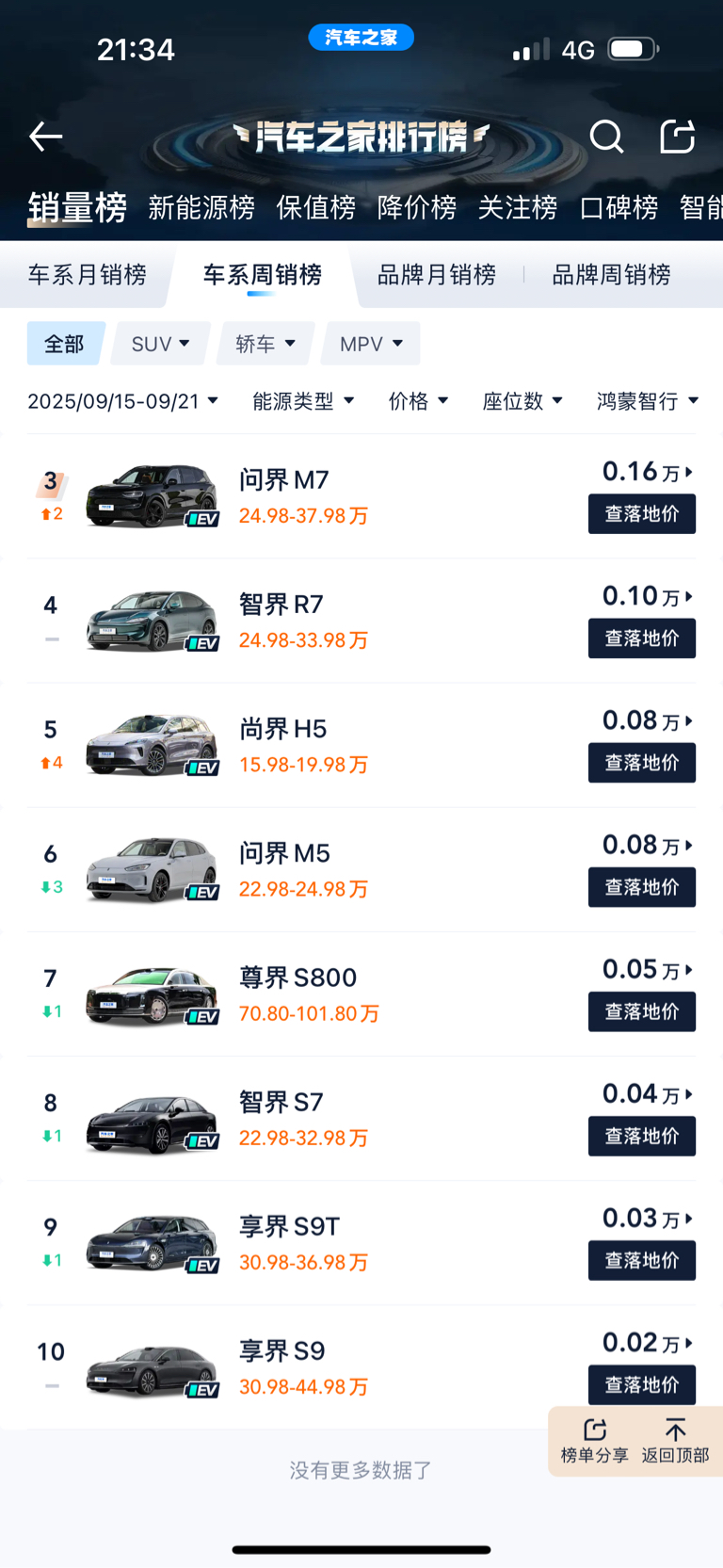Tap the share icon in header
Image resolution: width=723 pixels, height=1568 pixels.
[677, 137]
